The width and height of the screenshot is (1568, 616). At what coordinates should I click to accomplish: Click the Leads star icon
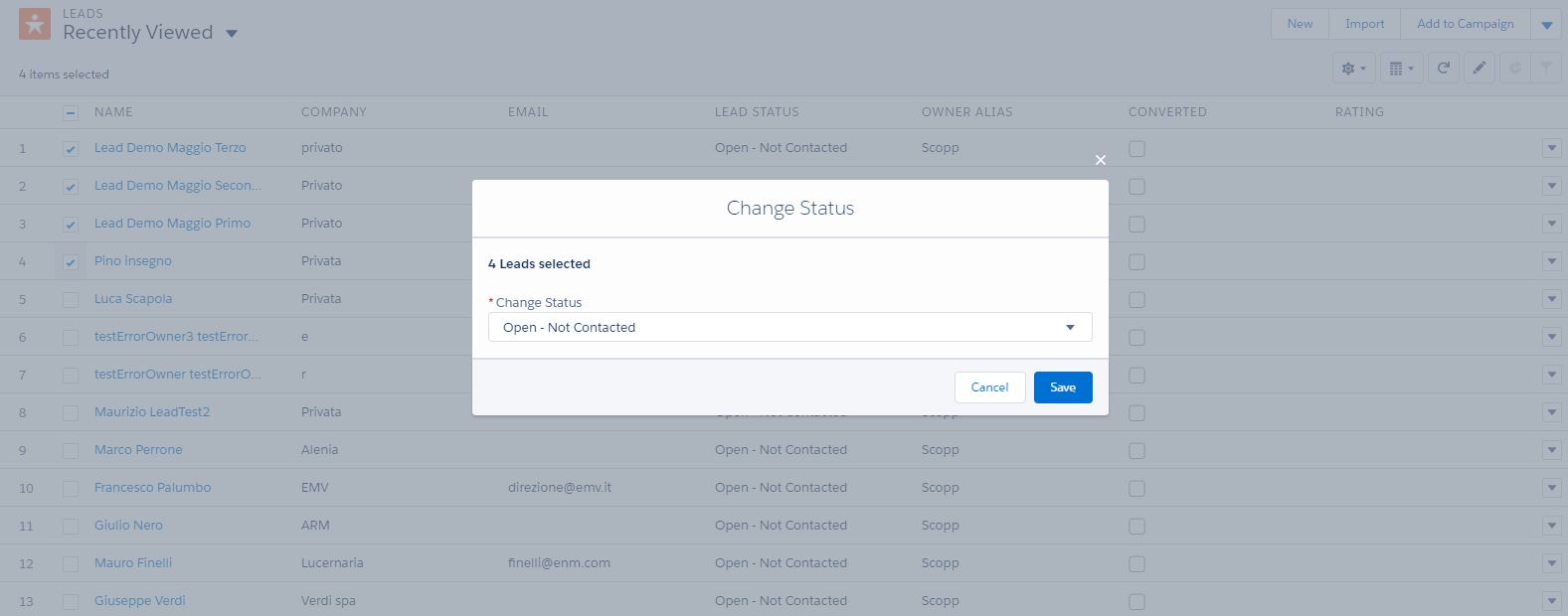pyautogui.click(x=35, y=25)
